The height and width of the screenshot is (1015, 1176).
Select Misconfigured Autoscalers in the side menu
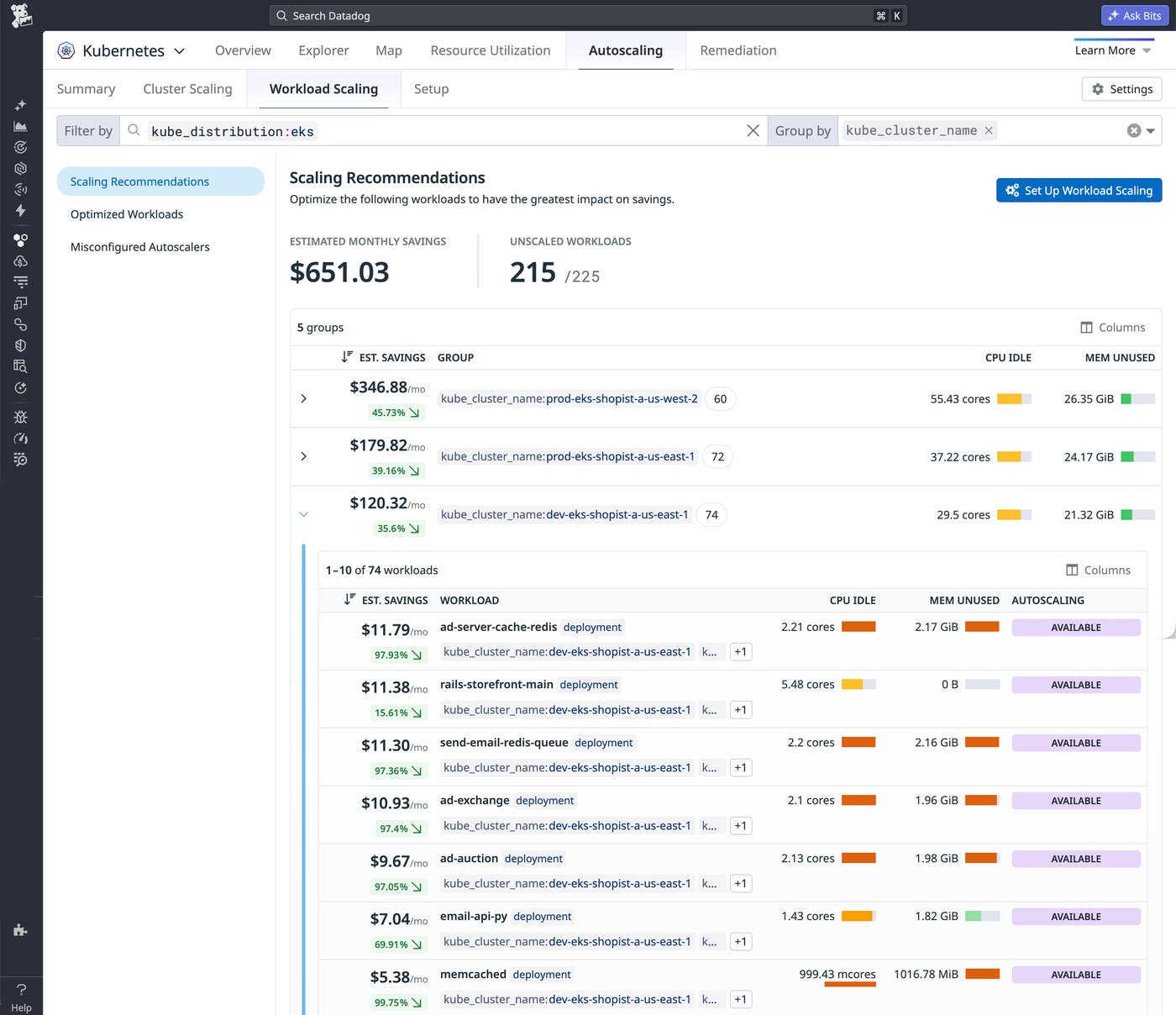point(140,247)
